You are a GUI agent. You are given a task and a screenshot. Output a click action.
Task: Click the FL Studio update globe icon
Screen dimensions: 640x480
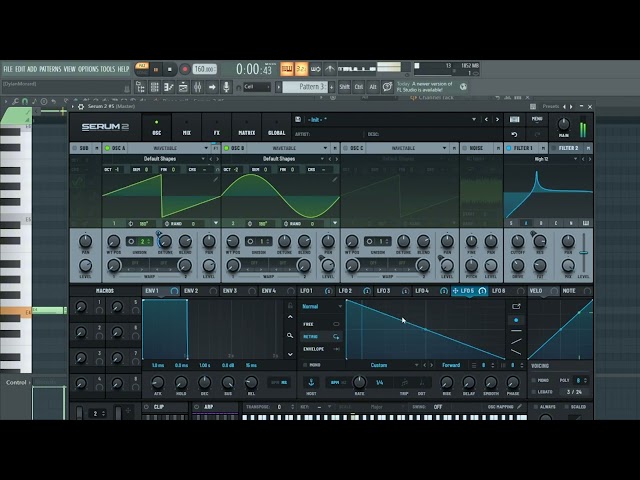pos(463,87)
